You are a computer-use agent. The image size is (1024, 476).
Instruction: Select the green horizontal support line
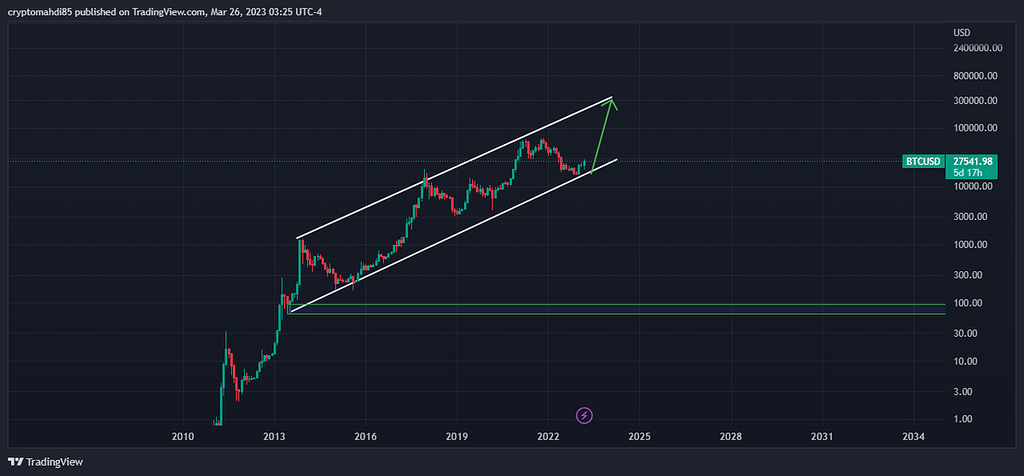click(600, 304)
